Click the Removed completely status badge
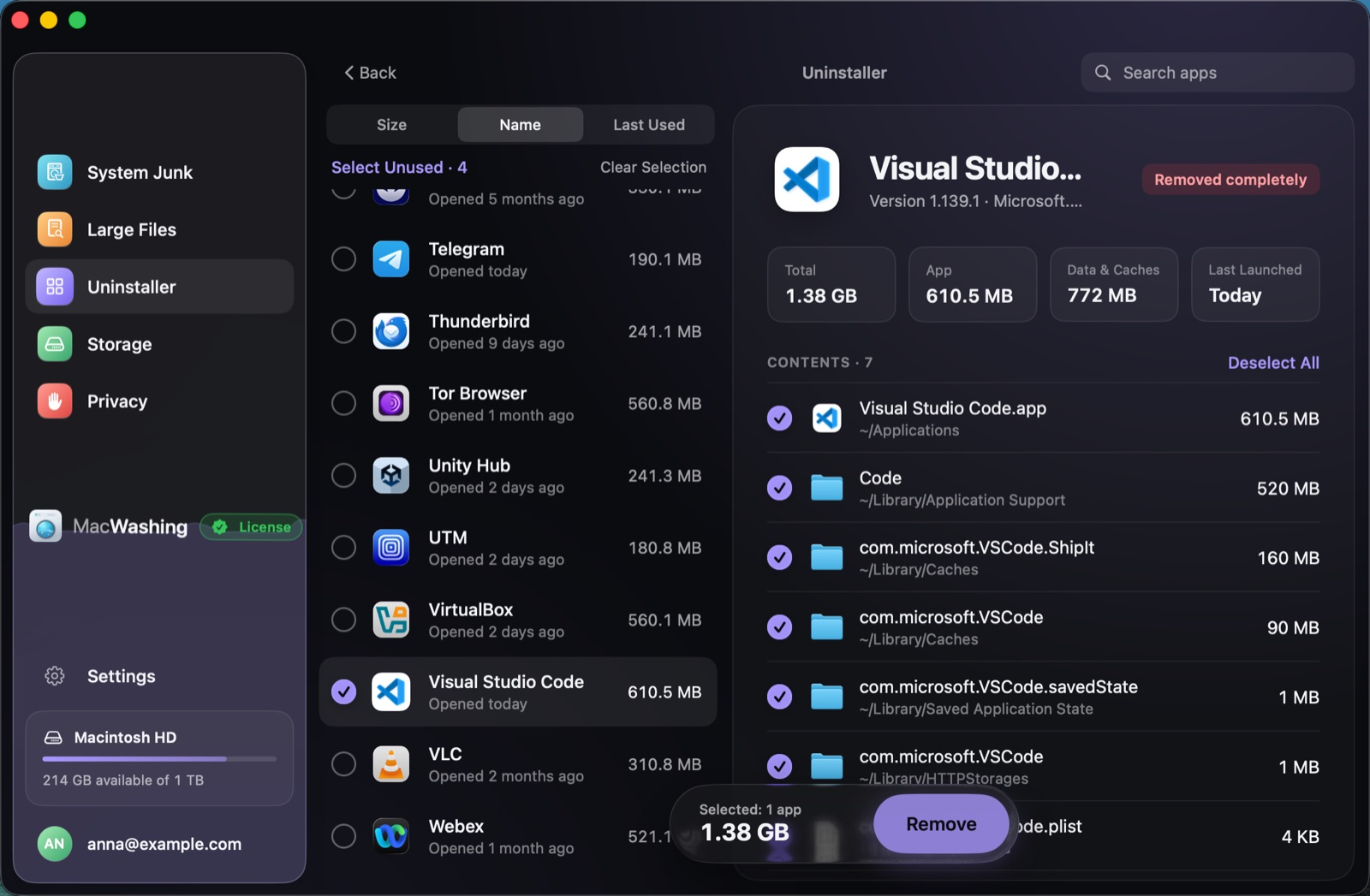Screen dimensions: 1370x896 click(1230, 180)
